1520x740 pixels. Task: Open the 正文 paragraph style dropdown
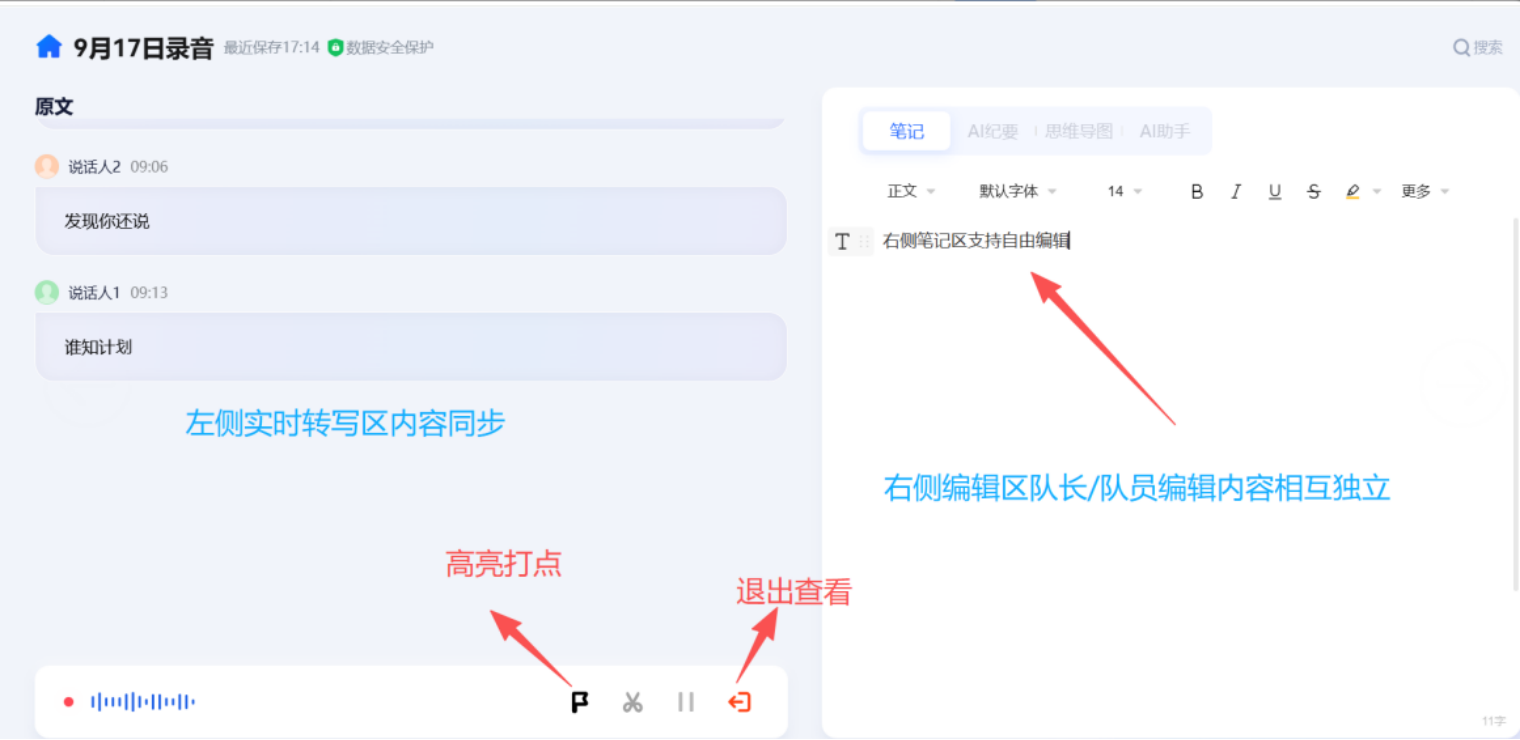911,191
